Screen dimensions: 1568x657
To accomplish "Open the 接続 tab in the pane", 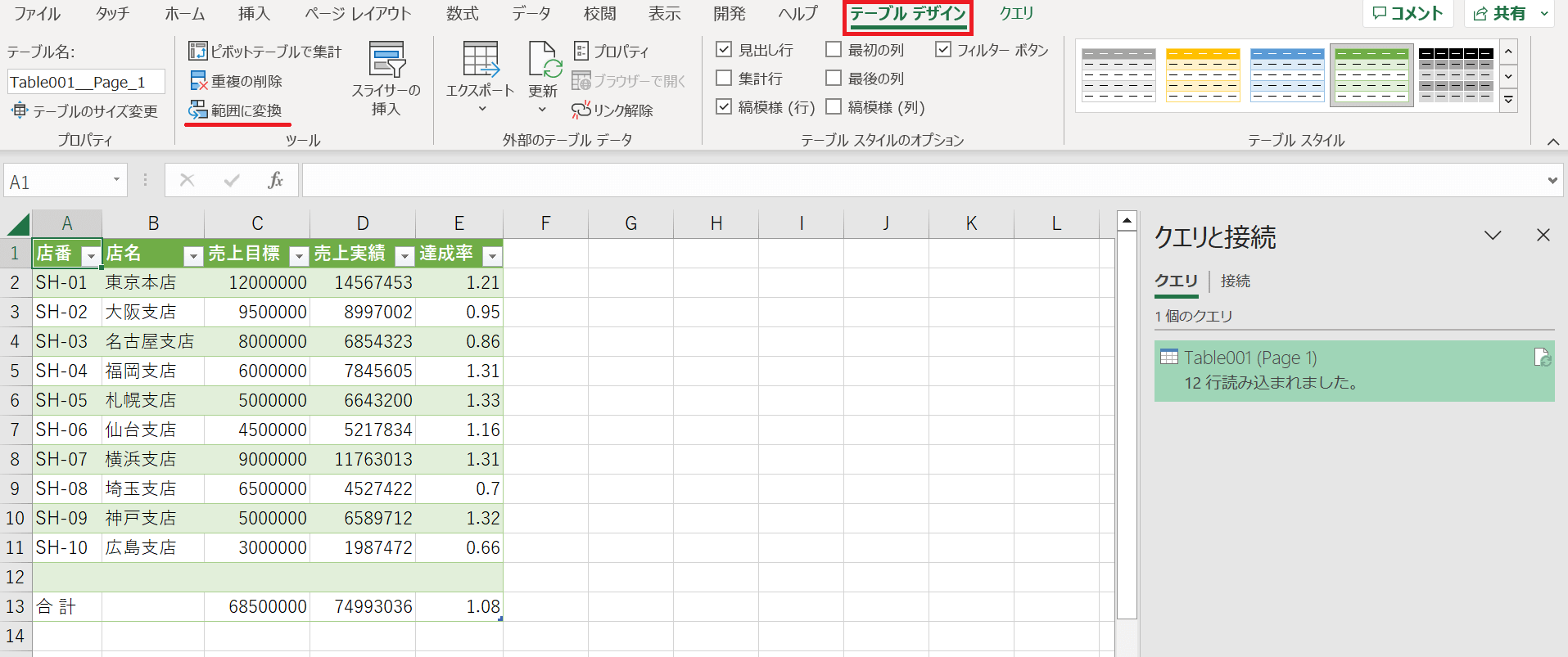I will coord(1235,281).
